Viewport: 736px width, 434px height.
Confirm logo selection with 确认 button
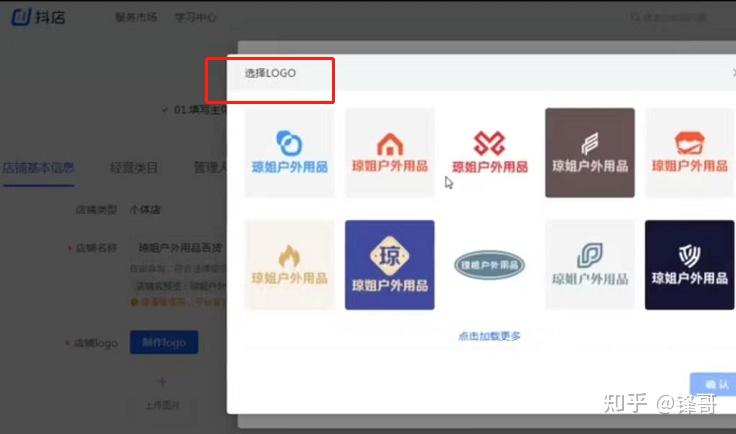tap(713, 385)
